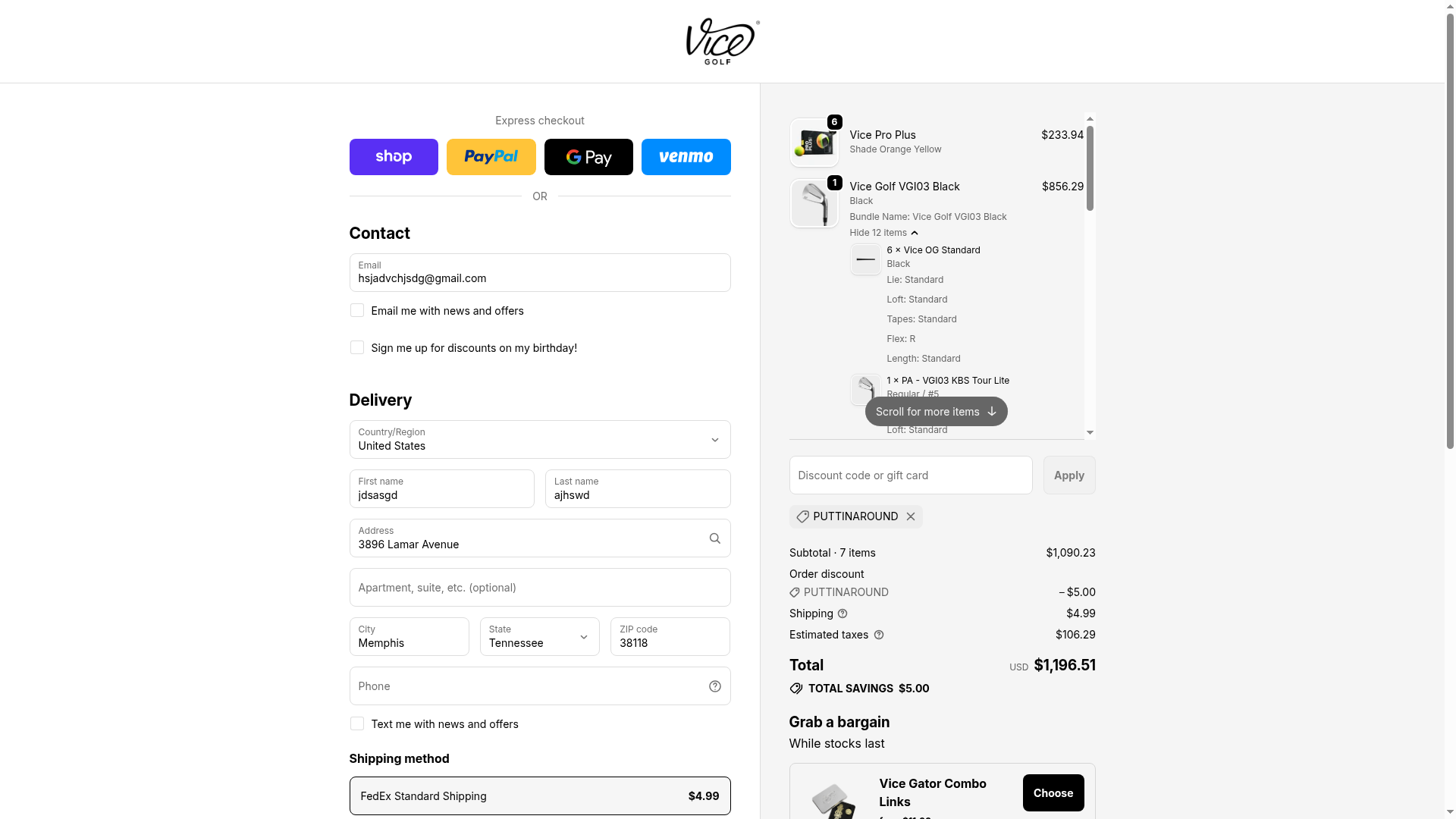Click the Vice Pro Plus product thumbnail
This screenshot has width=1456, height=819.
tap(814, 143)
